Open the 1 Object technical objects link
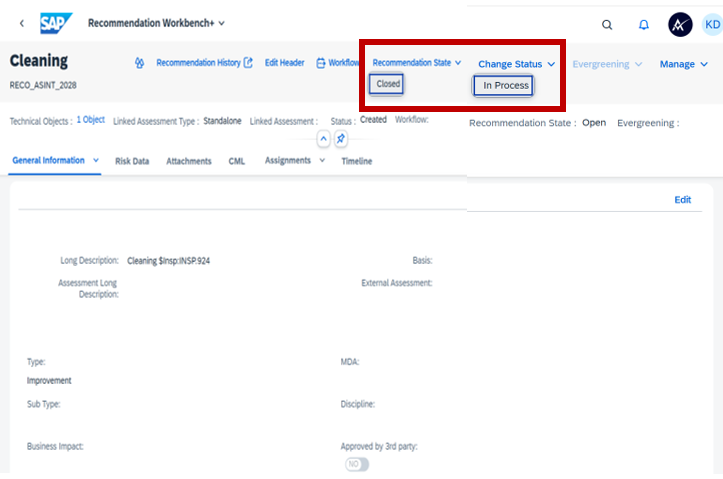Viewport: 723px width, 479px height. click(90, 120)
